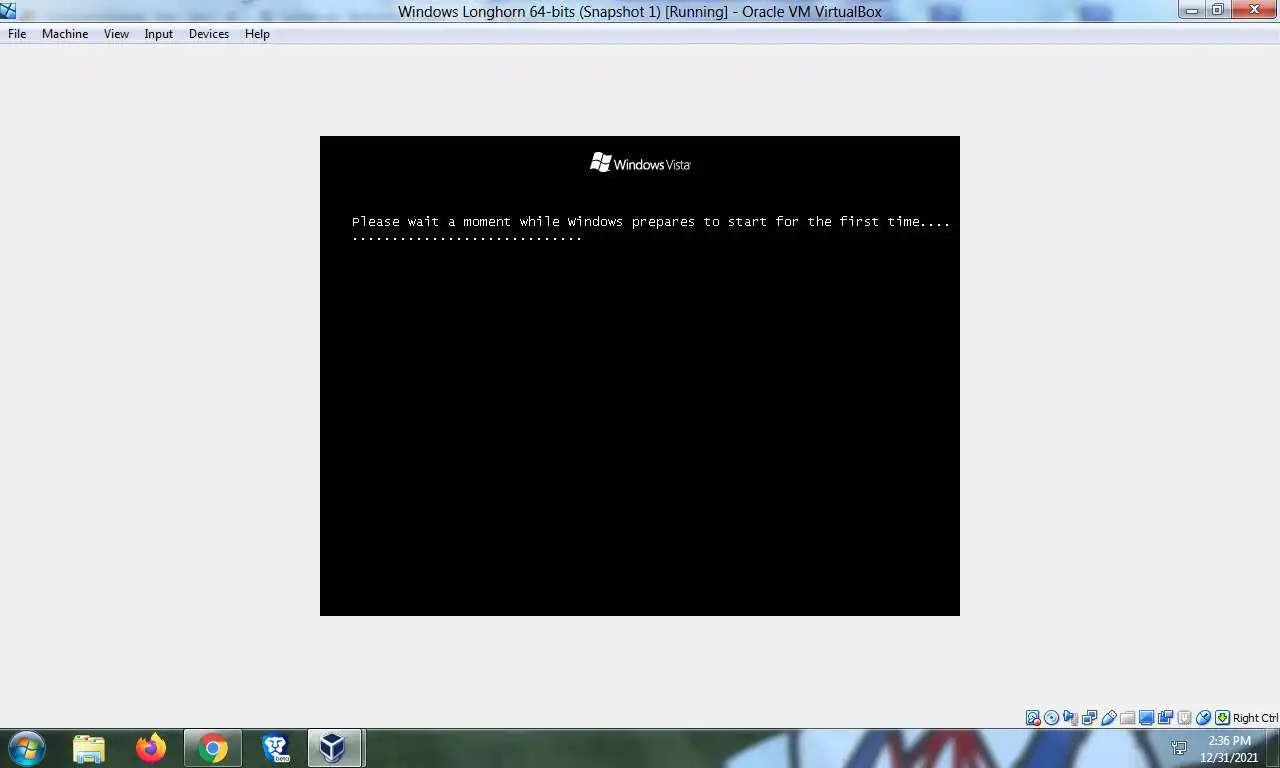Click the shared folders status icon
Screen dimensions: 1280x768
[x=1128, y=718]
